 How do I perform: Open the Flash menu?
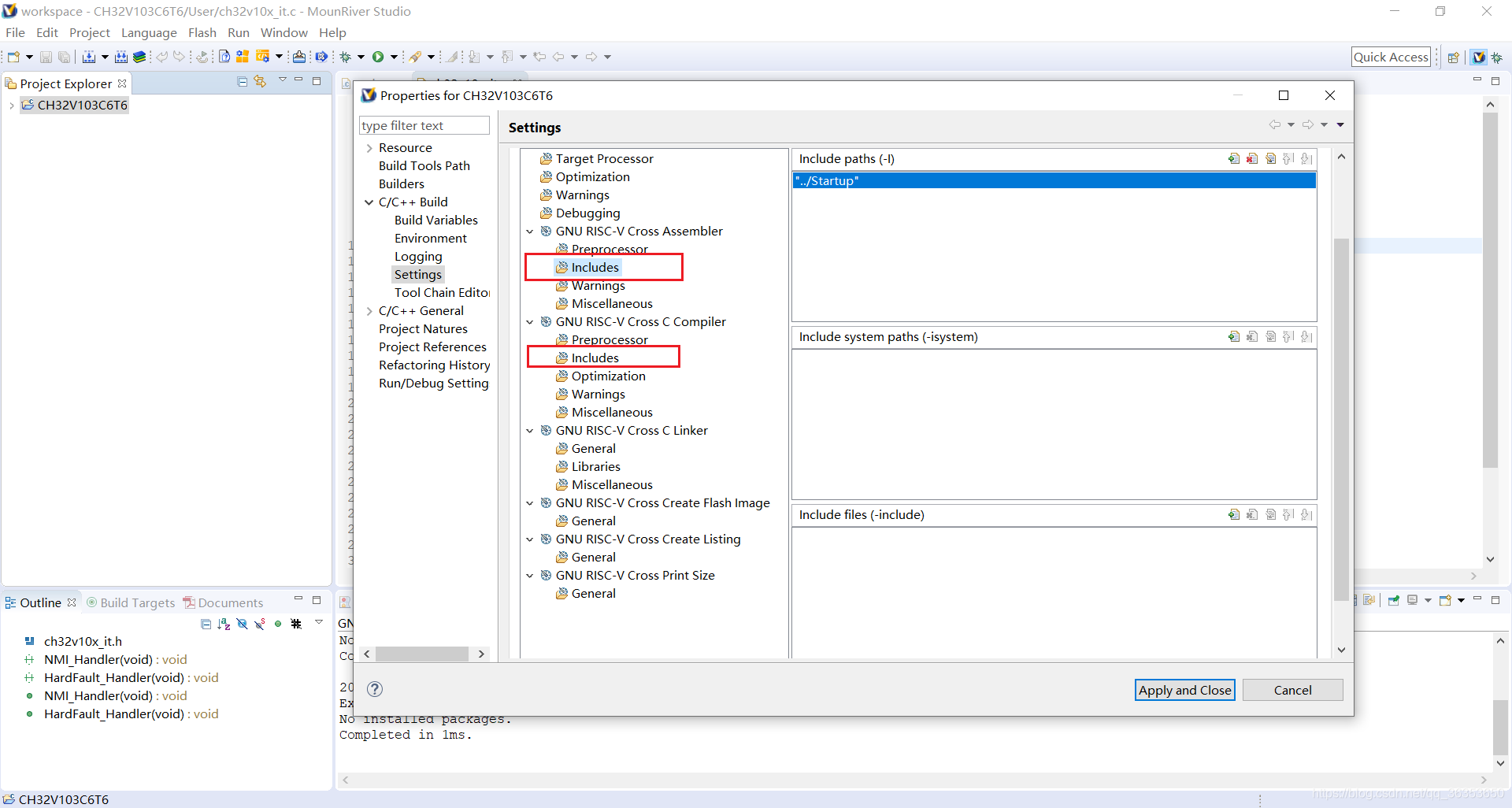[x=202, y=32]
